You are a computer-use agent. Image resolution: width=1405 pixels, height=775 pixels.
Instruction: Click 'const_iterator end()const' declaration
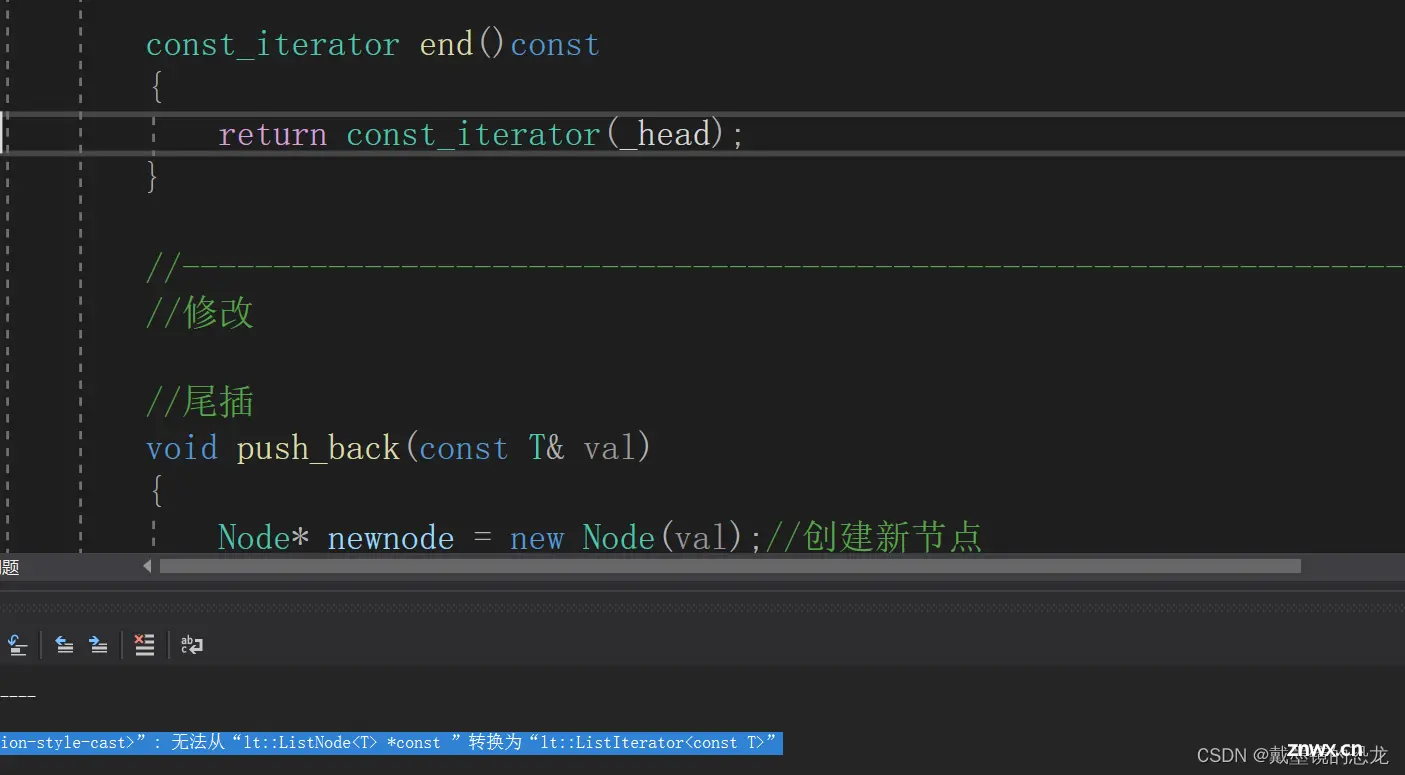[373, 45]
